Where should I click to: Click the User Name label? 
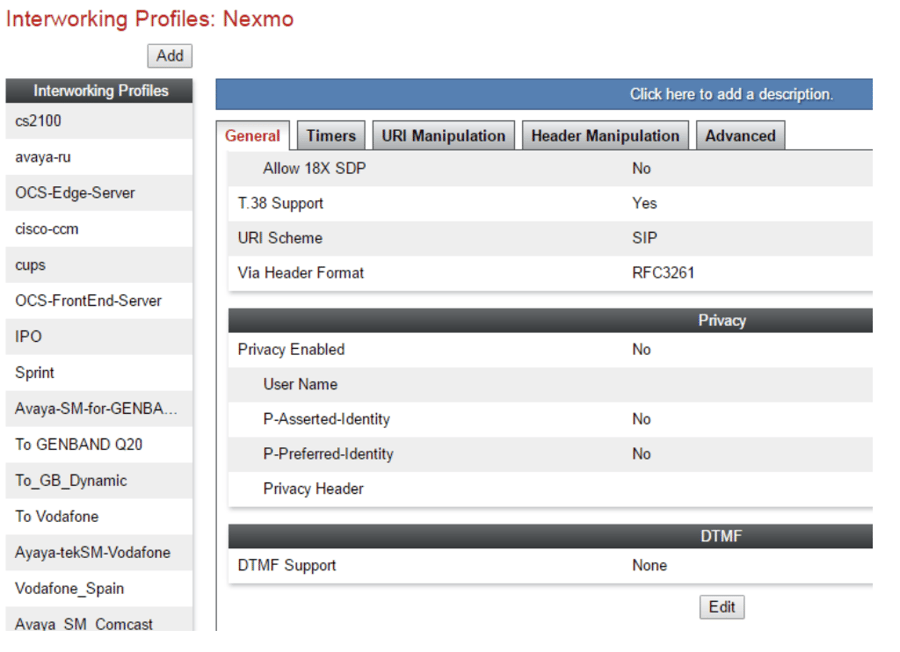coord(300,384)
